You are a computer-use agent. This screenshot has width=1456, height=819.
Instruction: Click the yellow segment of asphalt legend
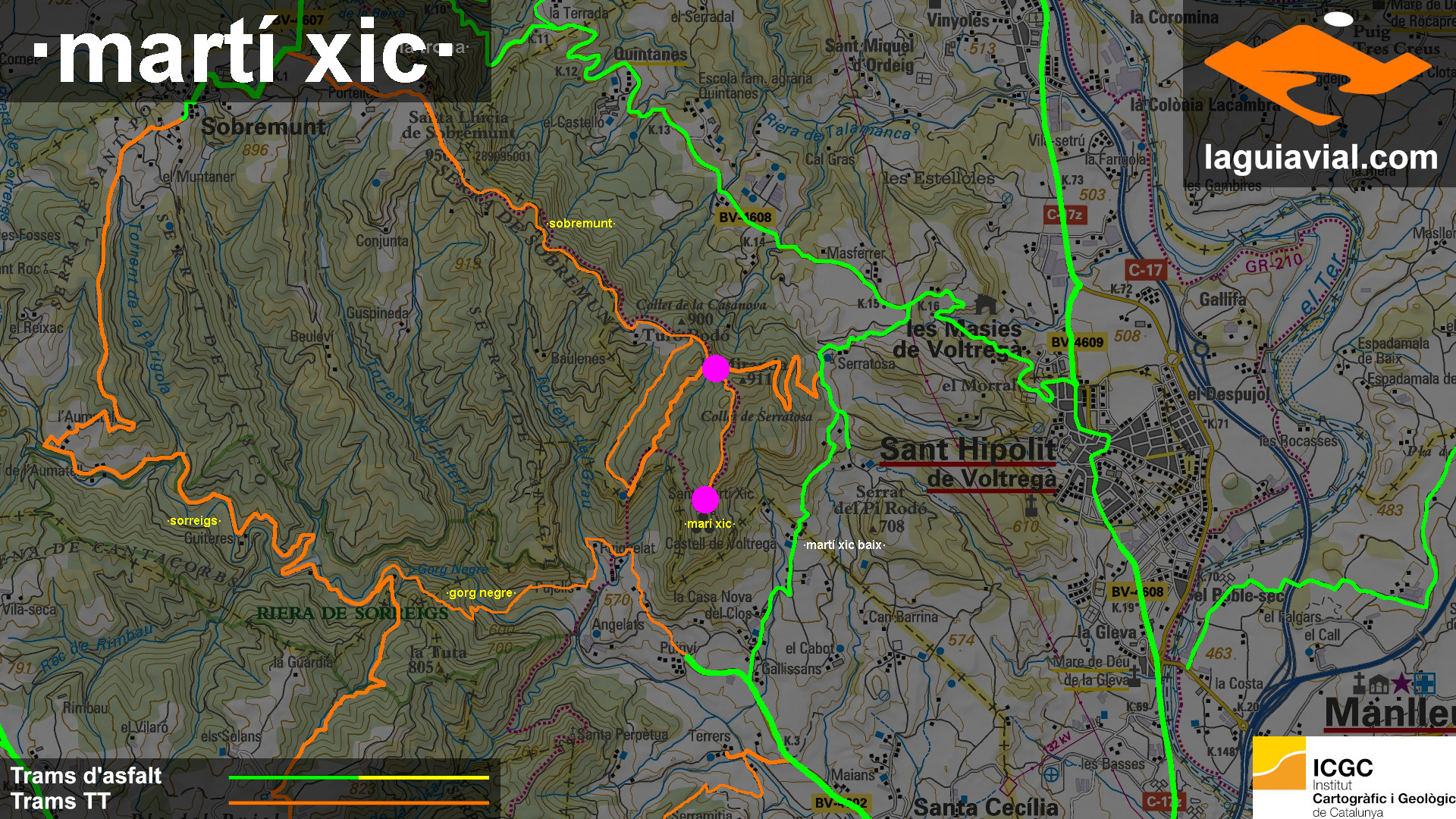pyautogui.click(x=423, y=777)
